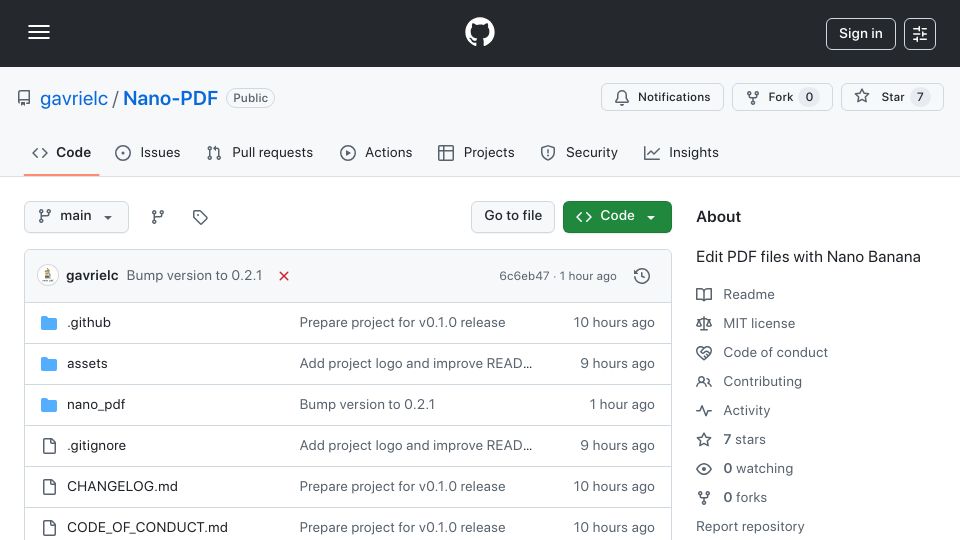The image size is (960, 540).
Task: Open the Contributing link
Action: point(749,381)
